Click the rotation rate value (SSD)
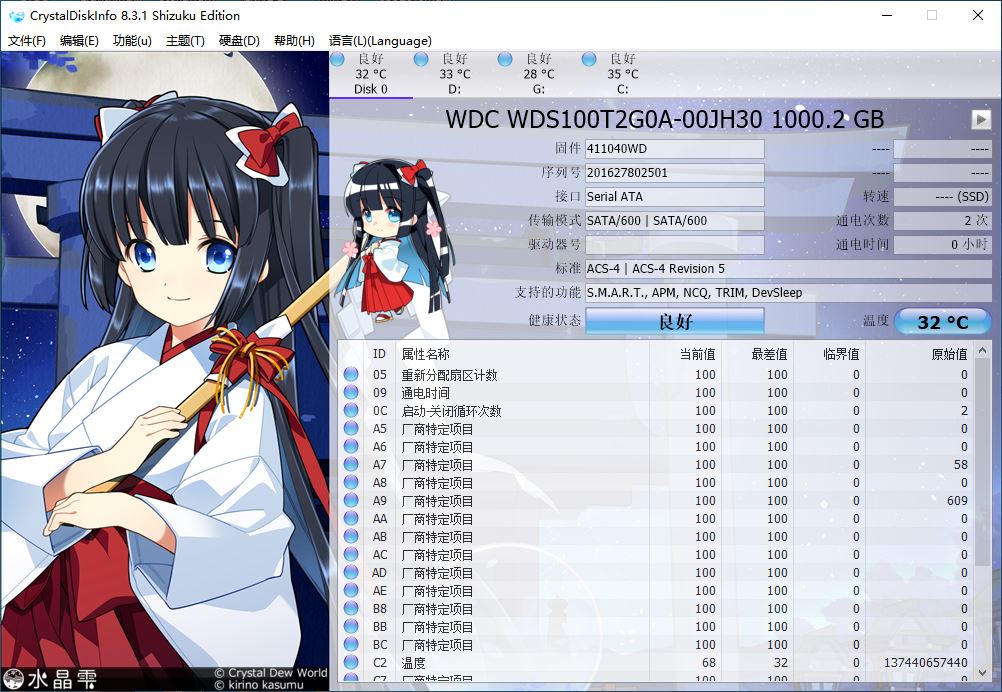The width and height of the screenshot is (1002, 692). click(943, 197)
